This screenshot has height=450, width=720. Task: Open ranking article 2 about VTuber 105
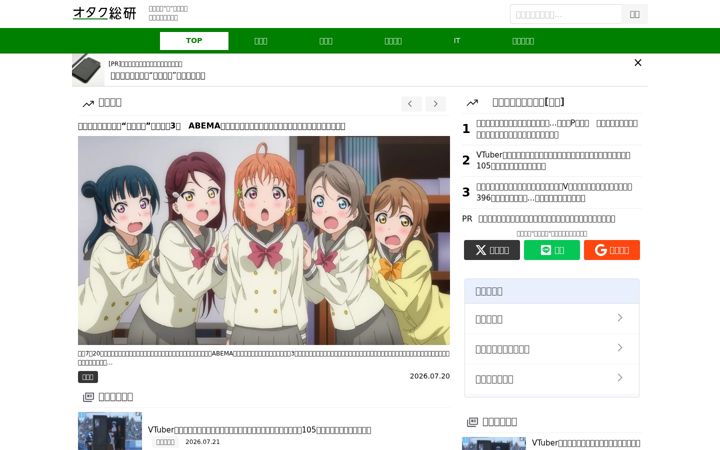coord(553,160)
